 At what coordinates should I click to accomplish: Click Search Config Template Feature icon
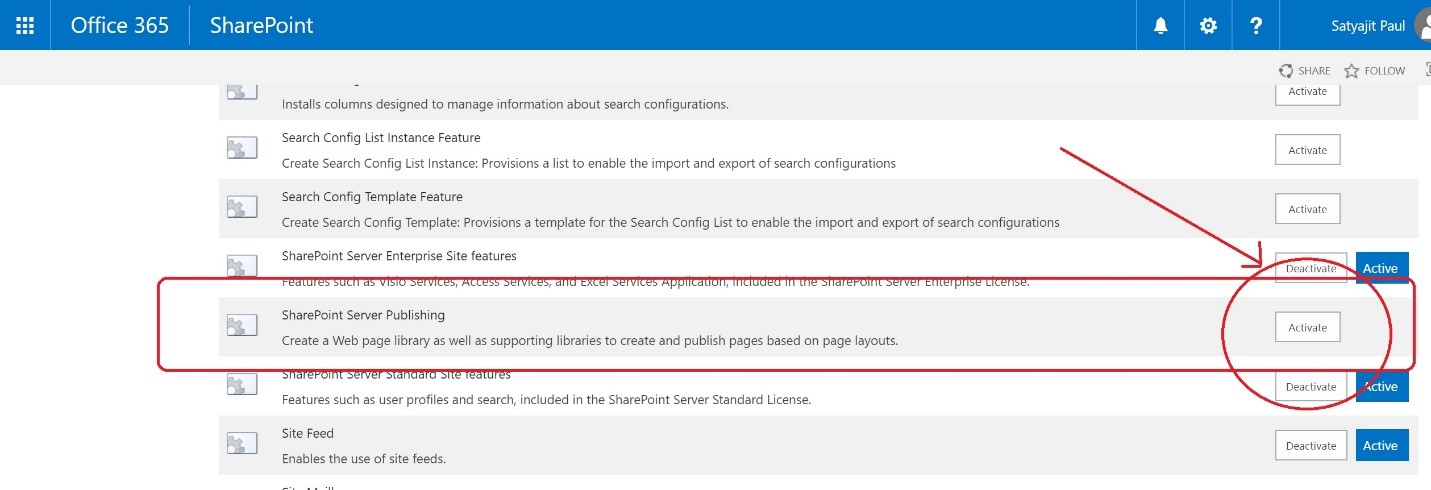click(x=242, y=208)
